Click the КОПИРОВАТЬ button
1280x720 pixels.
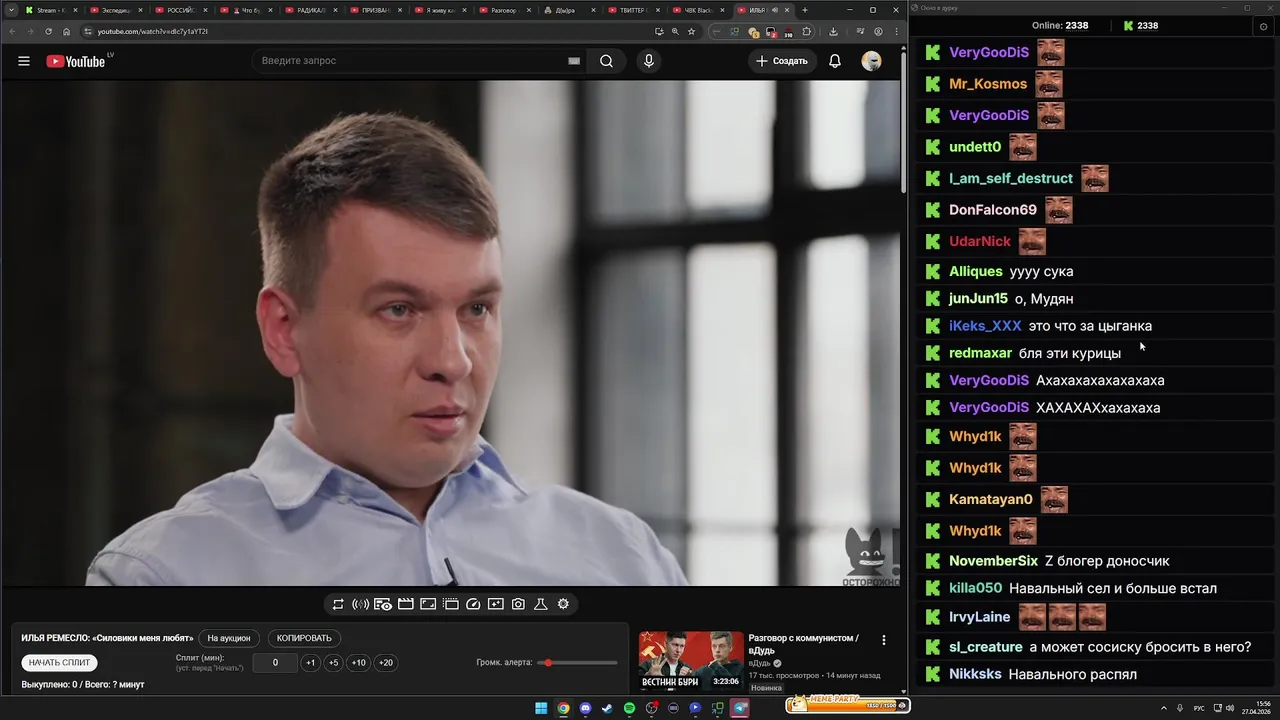tap(304, 638)
